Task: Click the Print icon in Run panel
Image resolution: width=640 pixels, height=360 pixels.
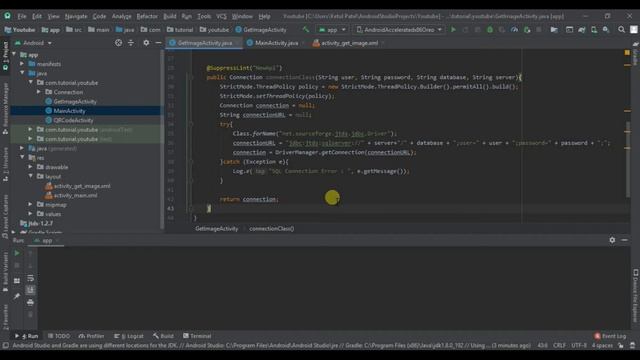Action: pyautogui.click(x=30, y=302)
